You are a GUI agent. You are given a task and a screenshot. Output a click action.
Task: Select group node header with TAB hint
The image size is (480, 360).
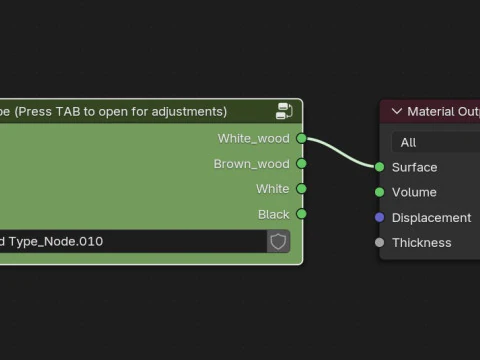tap(151, 111)
